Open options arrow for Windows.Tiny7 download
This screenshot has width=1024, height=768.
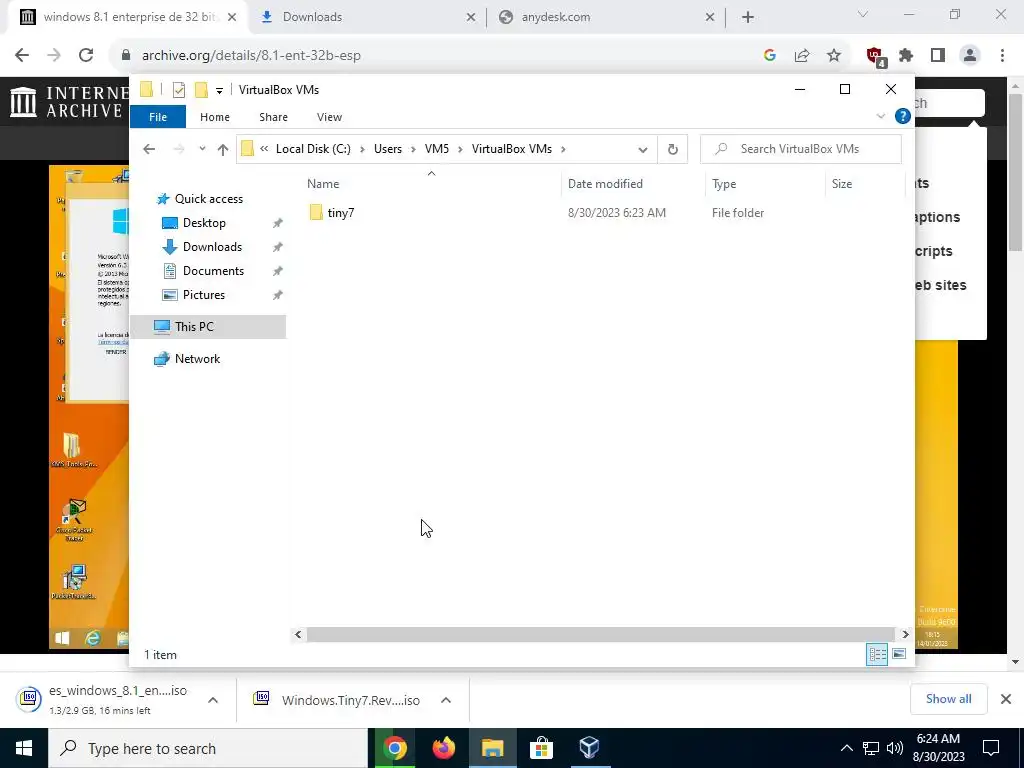pos(446,700)
